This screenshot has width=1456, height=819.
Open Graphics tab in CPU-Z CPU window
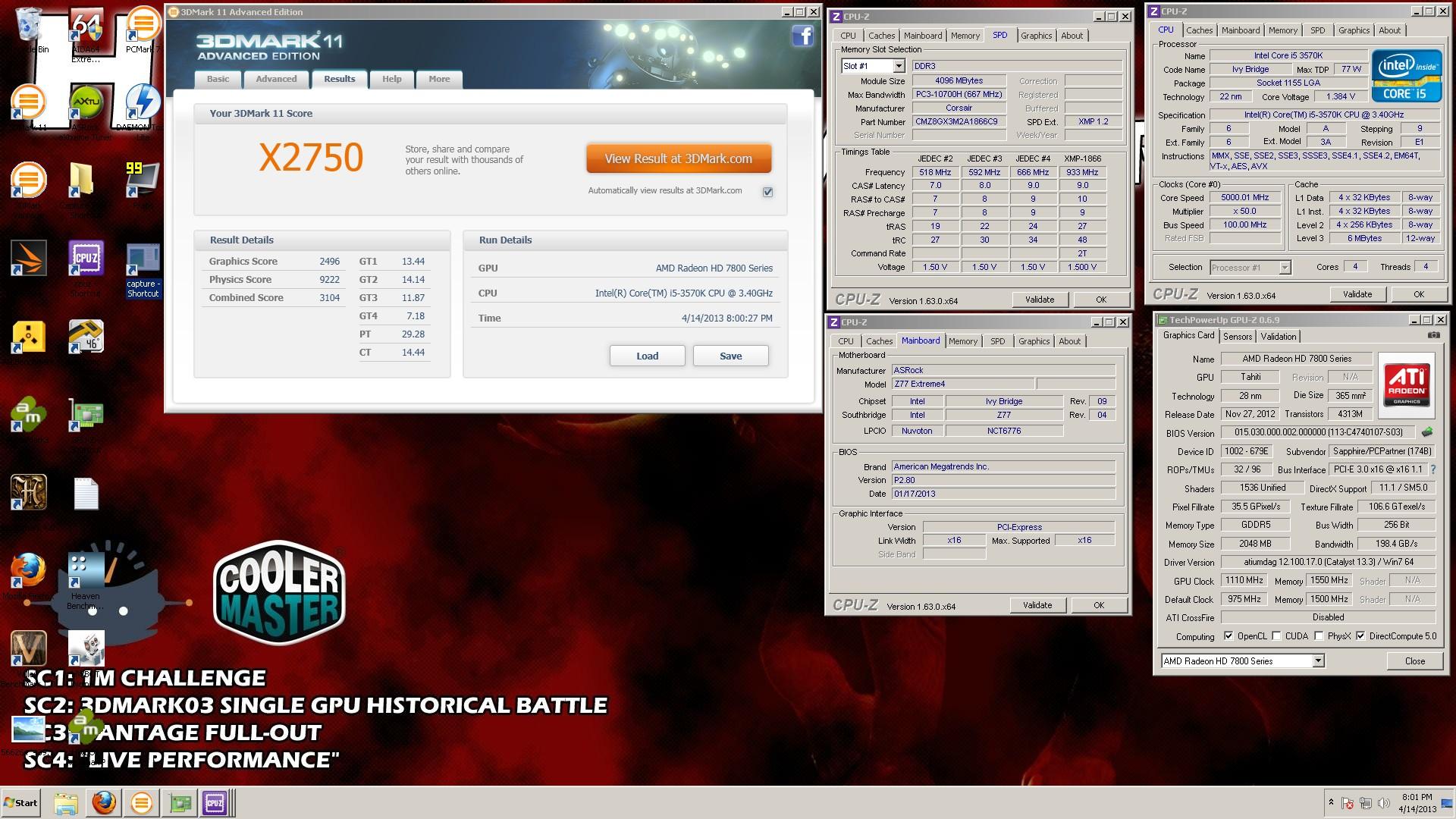[x=1354, y=30]
